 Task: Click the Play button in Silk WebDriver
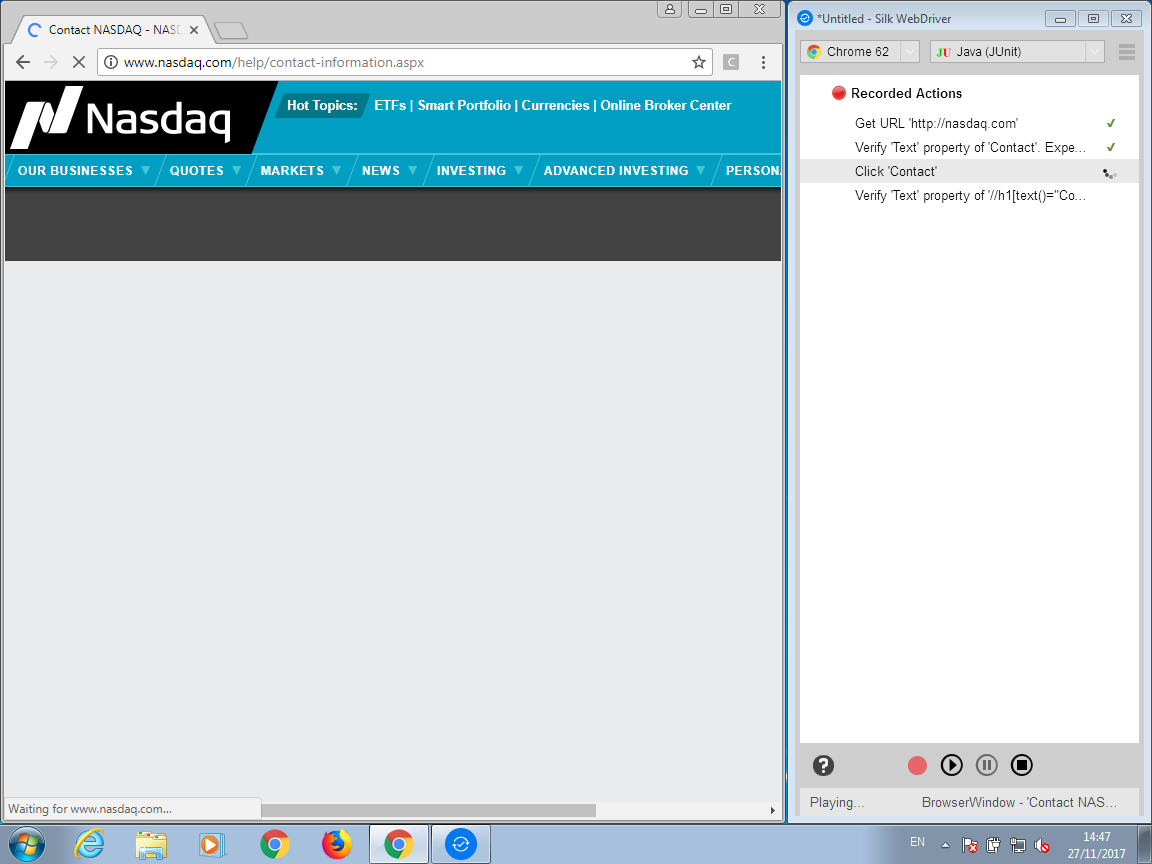(951, 766)
